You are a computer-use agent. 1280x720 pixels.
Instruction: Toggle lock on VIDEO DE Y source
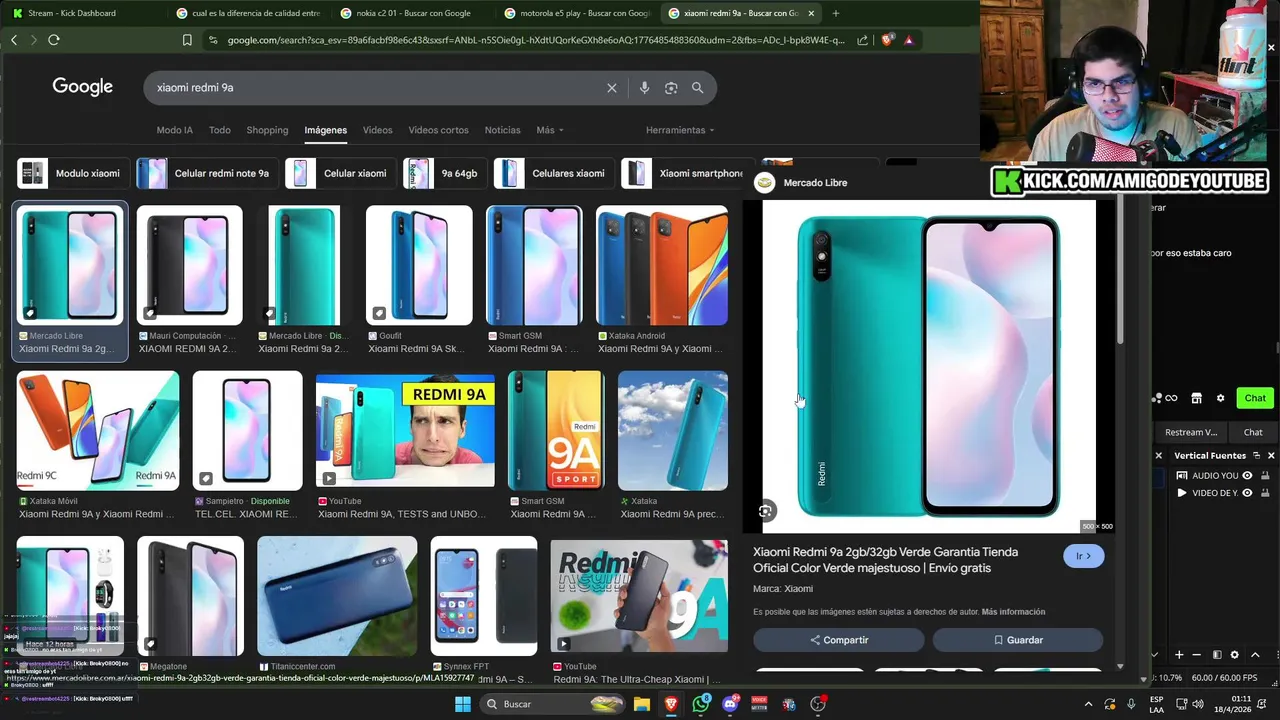[x=1263, y=493]
